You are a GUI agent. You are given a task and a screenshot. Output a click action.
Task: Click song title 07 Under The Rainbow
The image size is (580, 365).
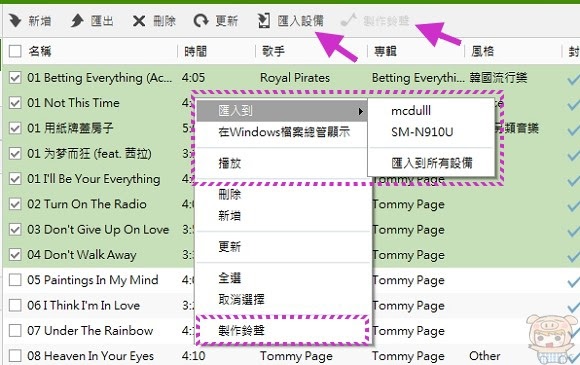[90, 331]
